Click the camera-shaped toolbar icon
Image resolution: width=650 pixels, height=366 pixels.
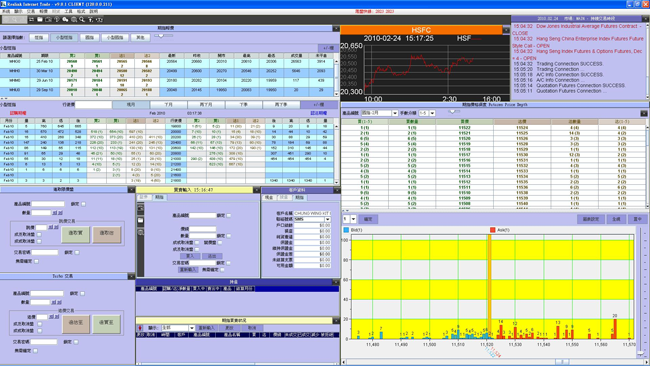(48, 19)
